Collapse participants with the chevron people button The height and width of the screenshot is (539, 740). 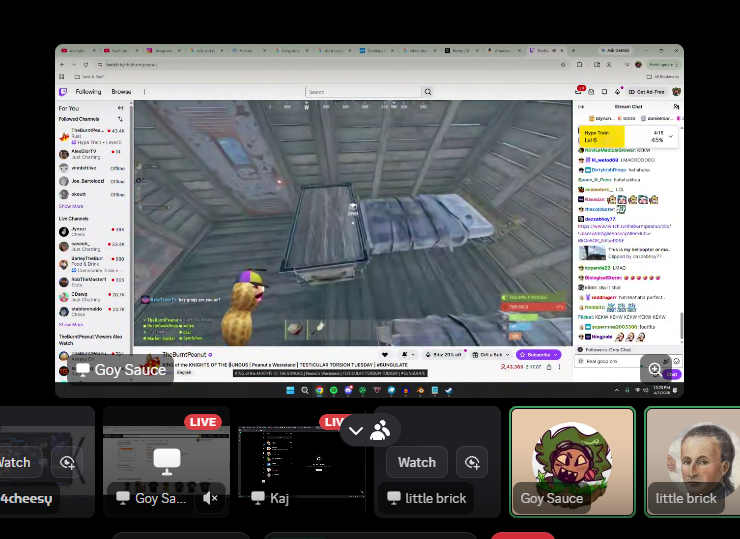[x=370, y=430]
